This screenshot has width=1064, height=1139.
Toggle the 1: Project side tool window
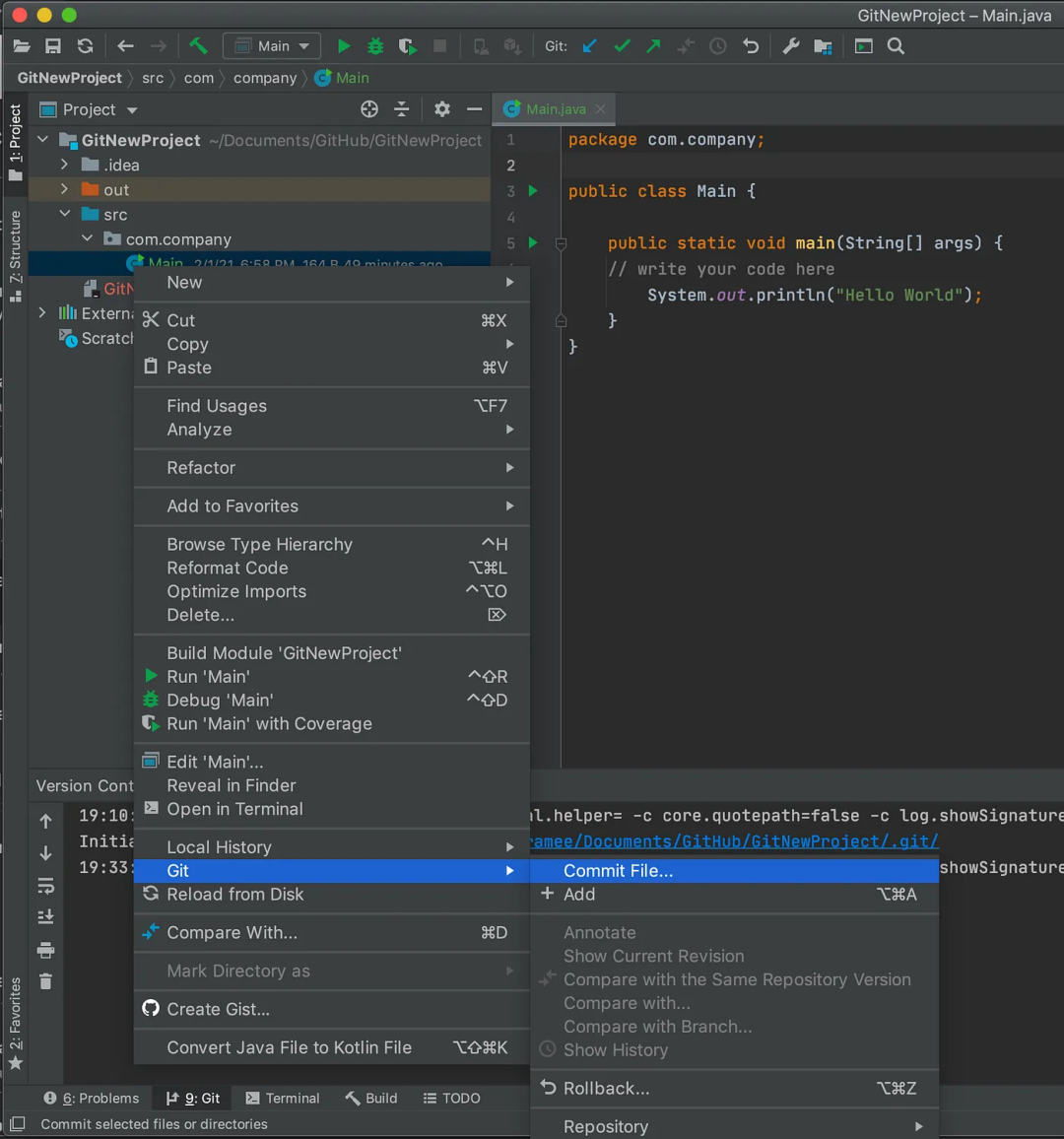pos(15,142)
